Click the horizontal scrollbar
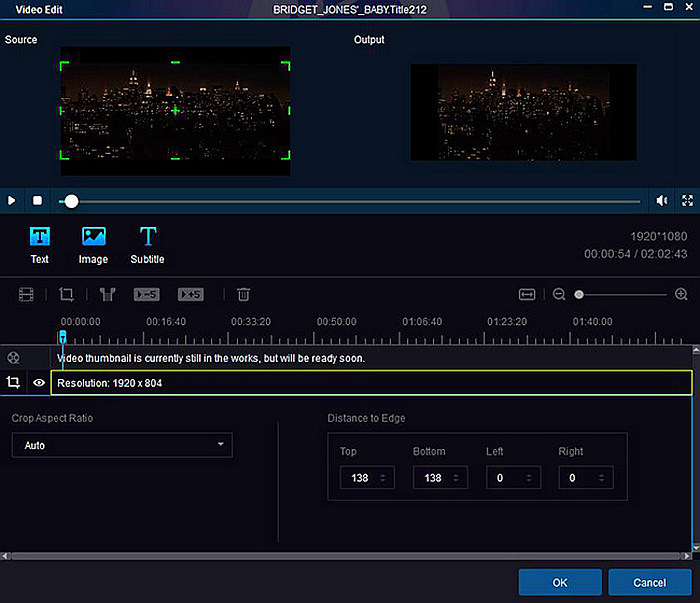 [346, 556]
